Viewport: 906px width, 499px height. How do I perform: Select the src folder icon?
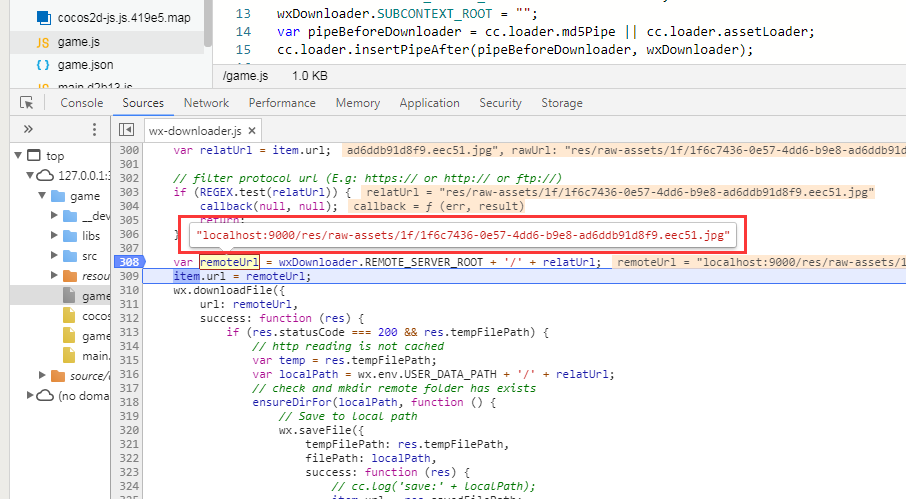pos(70,256)
